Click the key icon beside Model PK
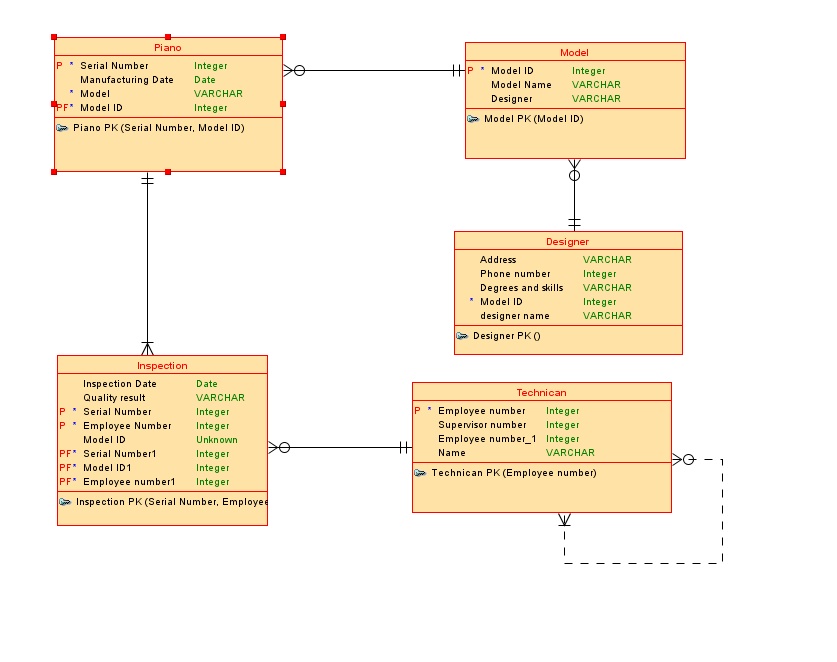 (471, 118)
